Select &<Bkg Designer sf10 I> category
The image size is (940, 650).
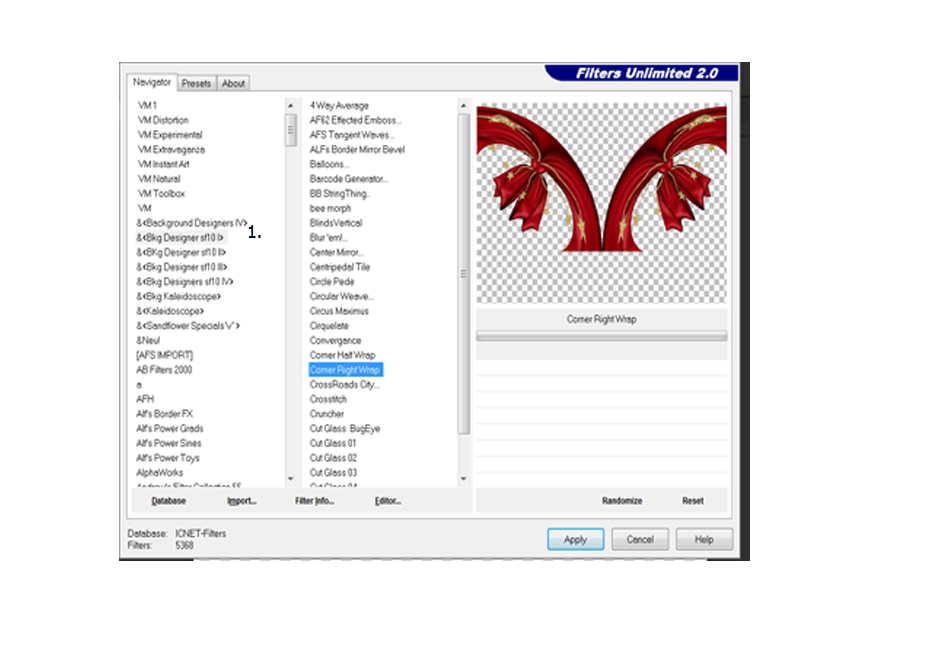tap(181, 238)
